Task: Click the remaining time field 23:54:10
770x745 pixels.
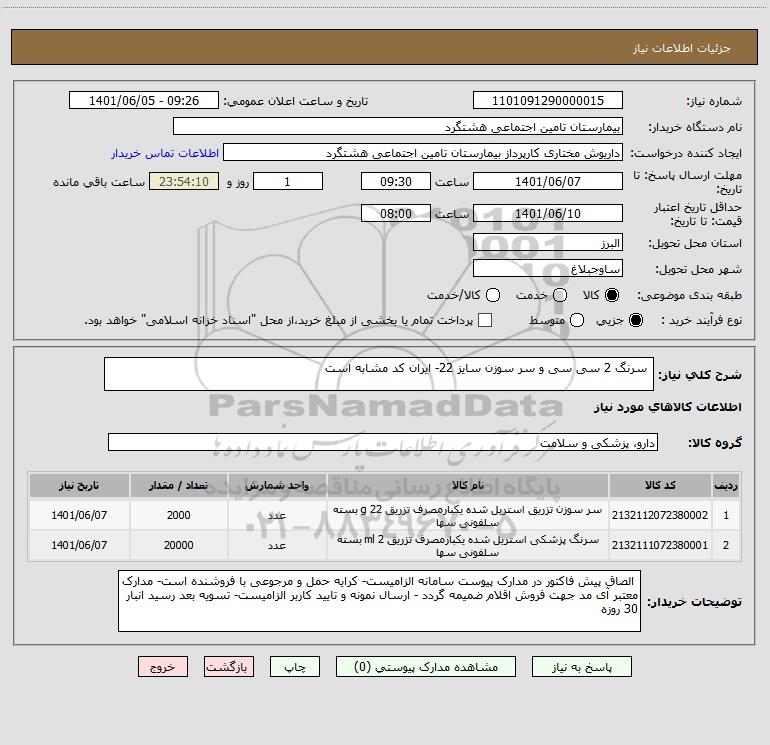Action: tap(184, 181)
